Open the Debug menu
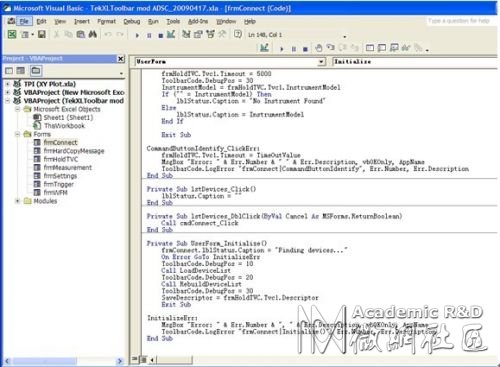This screenshot has width=500, height=367. click(x=132, y=21)
